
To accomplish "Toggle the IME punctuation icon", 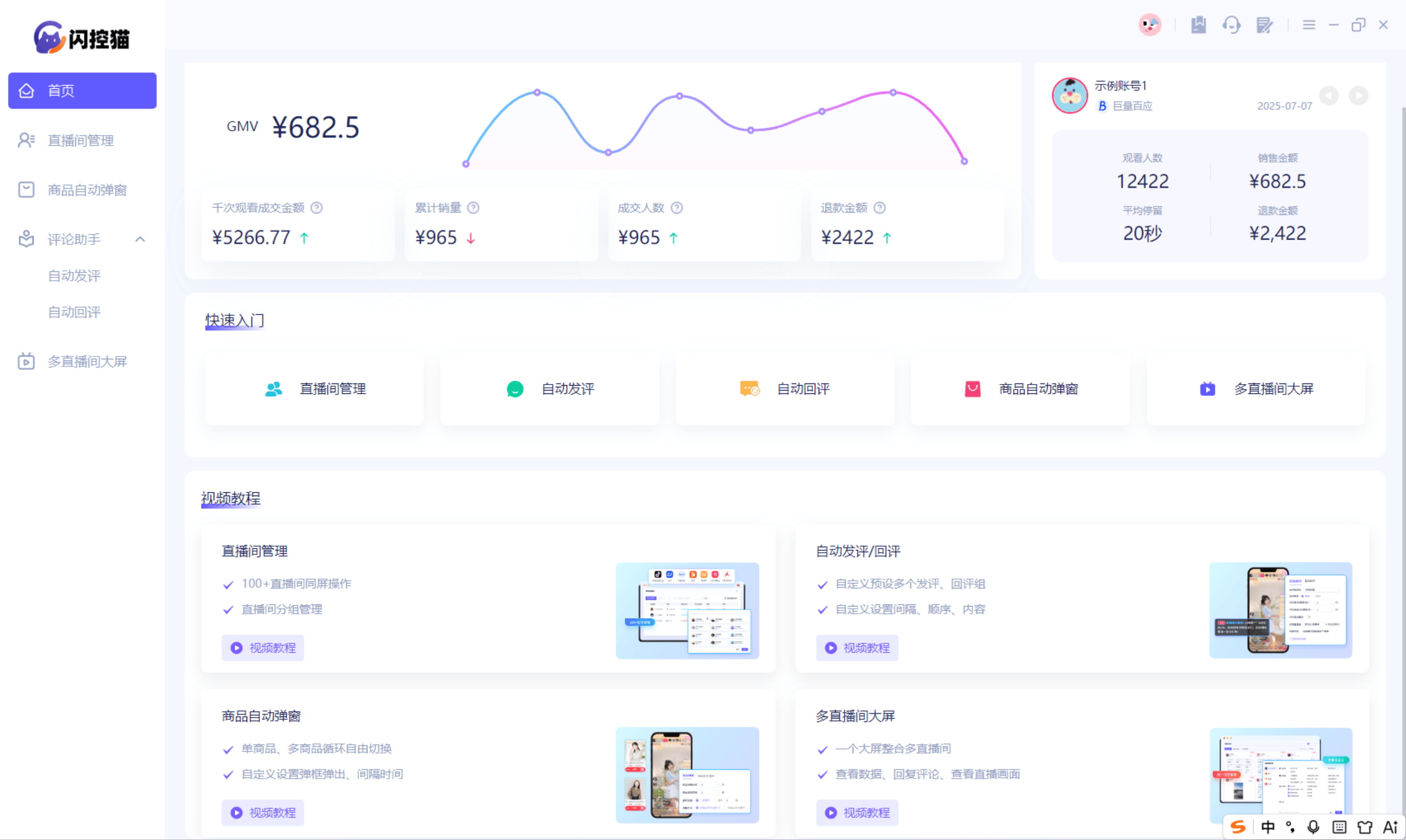I will point(1290,827).
